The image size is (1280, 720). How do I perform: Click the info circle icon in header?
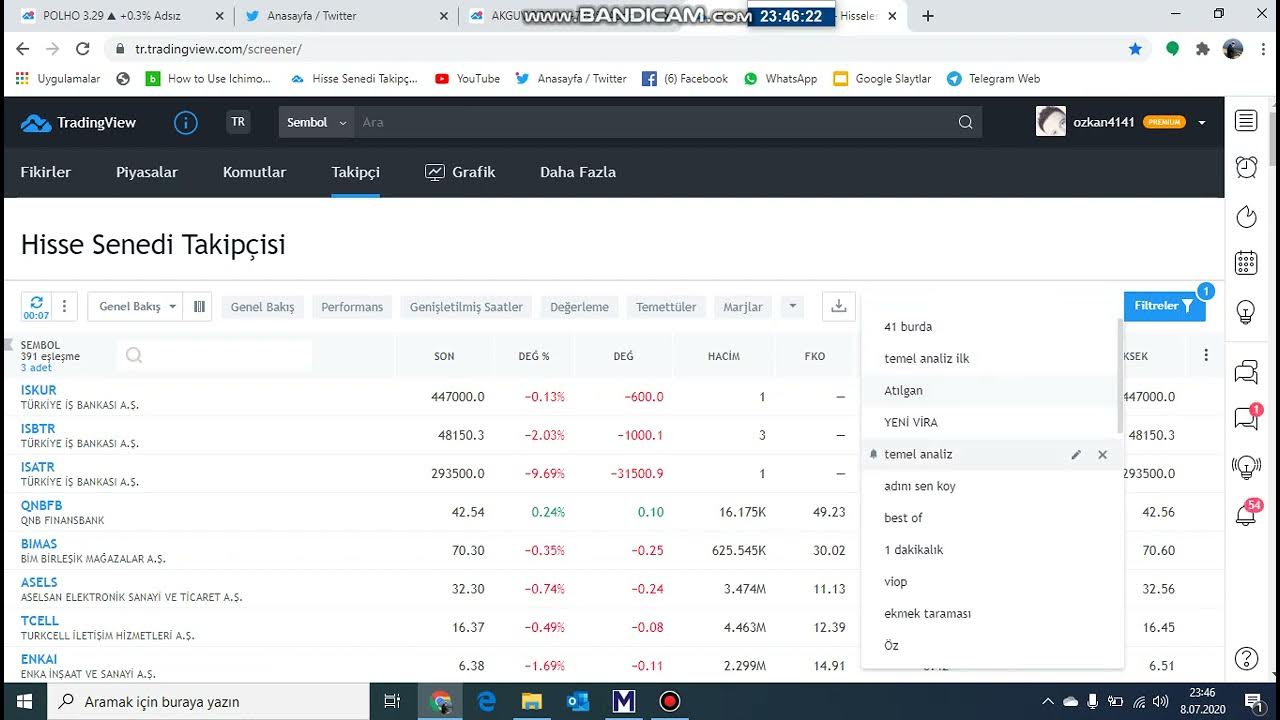pyautogui.click(x=186, y=122)
